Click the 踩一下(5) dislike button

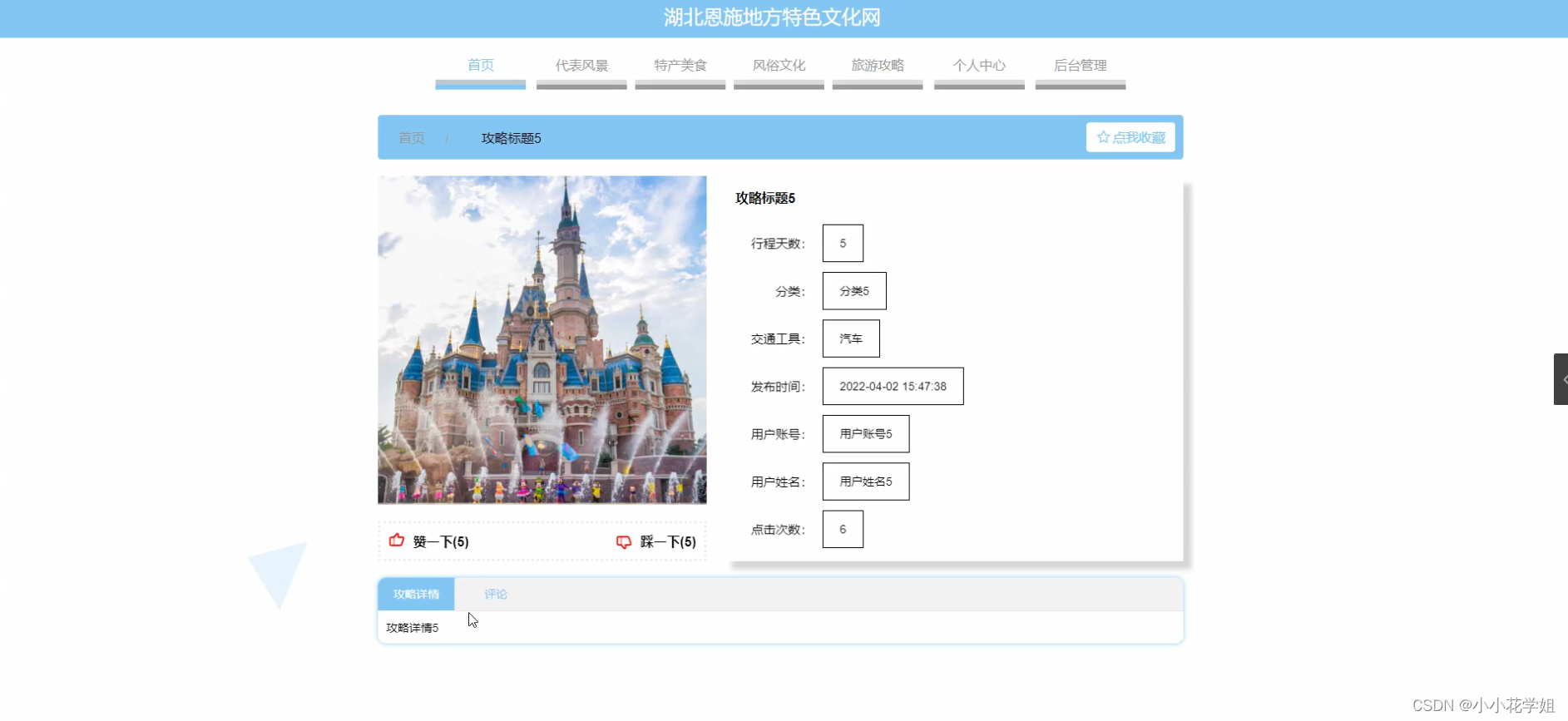(656, 542)
